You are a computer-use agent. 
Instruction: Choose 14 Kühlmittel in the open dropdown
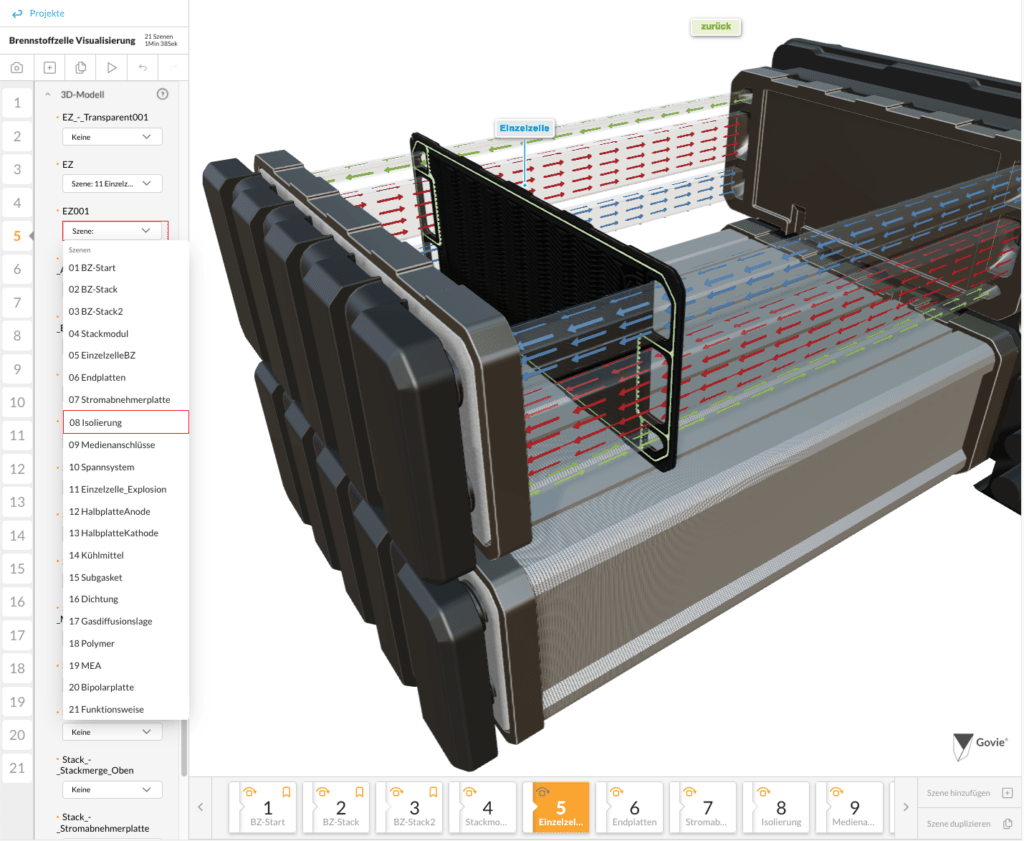[x=98, y=555]
